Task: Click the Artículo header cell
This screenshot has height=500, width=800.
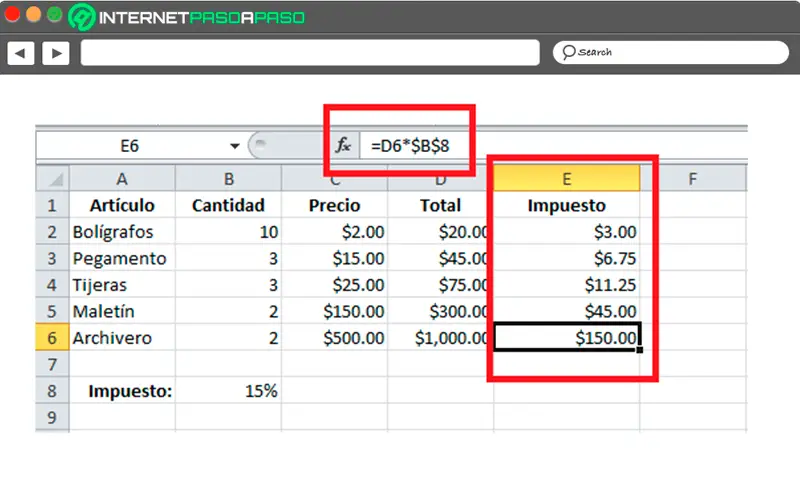Action: click(x=122, y=205)
